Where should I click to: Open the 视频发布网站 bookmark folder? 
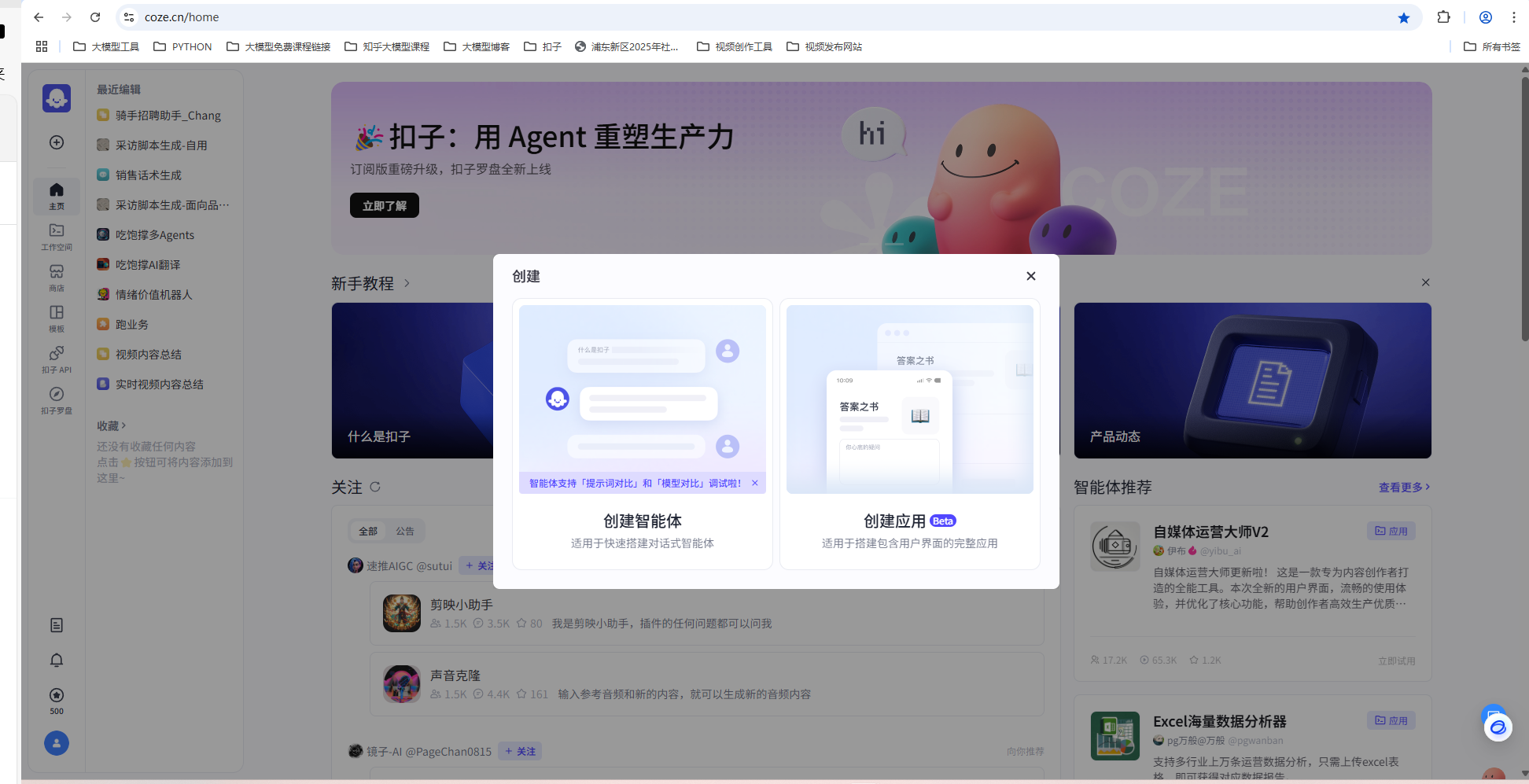pyautogui.click(x=824, y=46)
